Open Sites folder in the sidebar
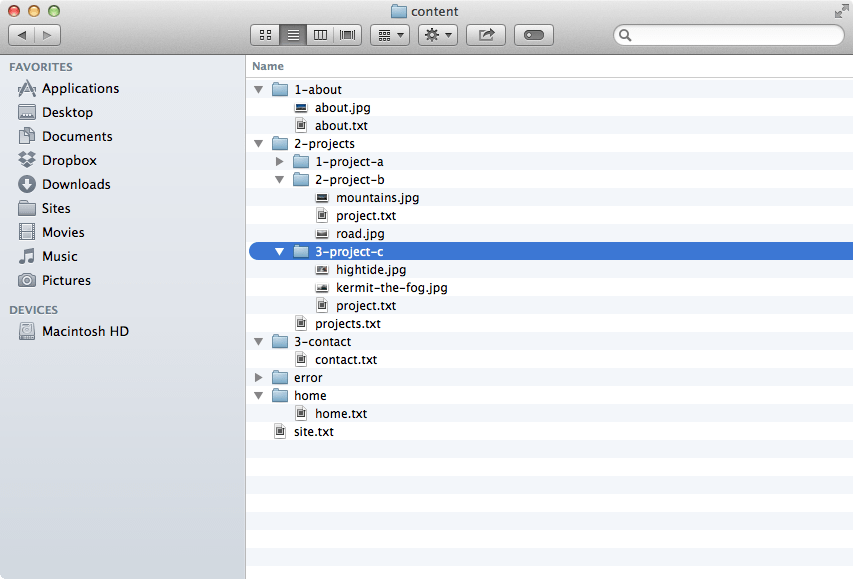The width and height of the screenshot is (853, 579). [44, 208]
